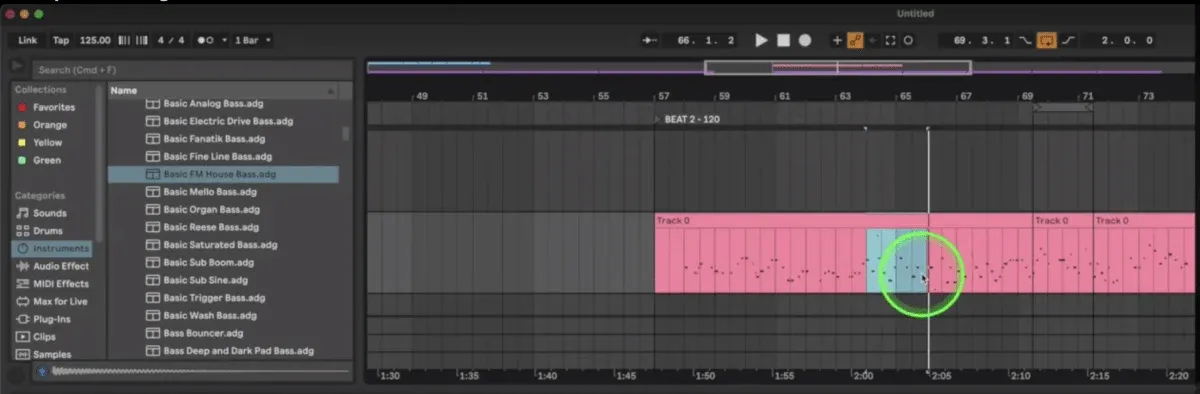Click the Phase Nudge Down bars icon

124,40
